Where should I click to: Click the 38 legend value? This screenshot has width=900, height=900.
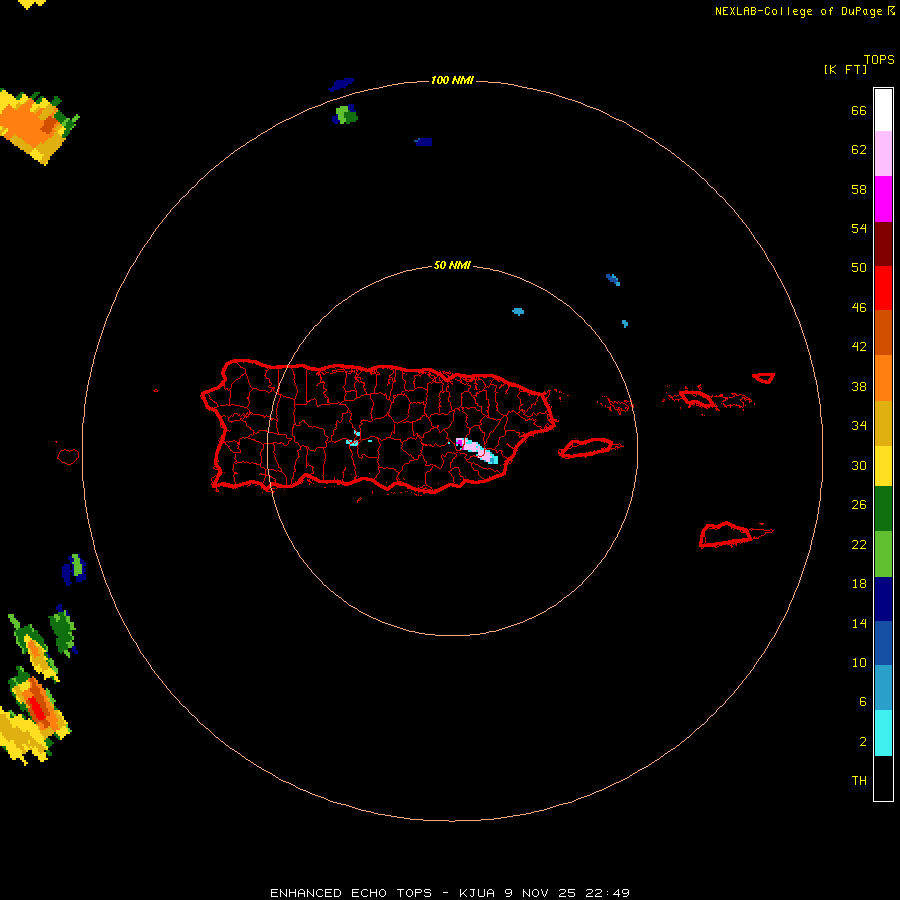point(859,386)
